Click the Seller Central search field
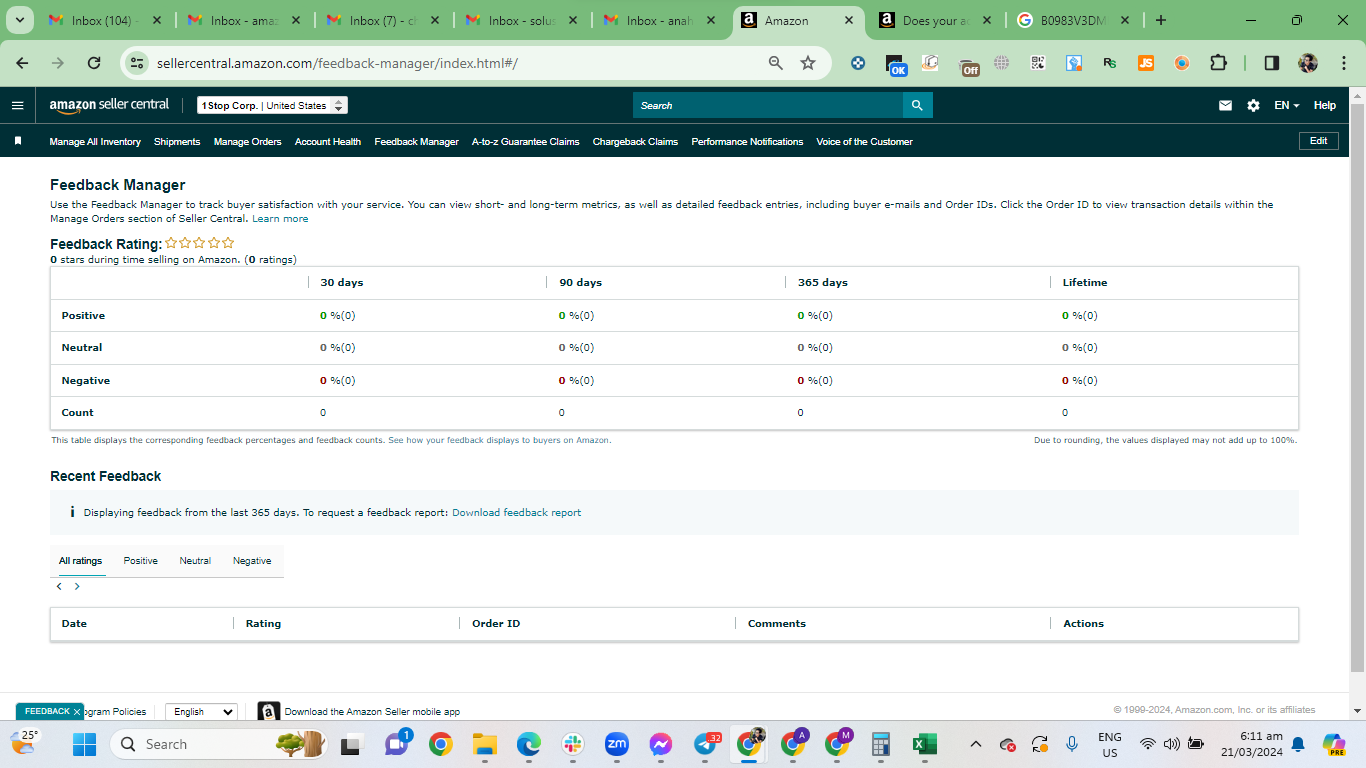 coord(768,105)
